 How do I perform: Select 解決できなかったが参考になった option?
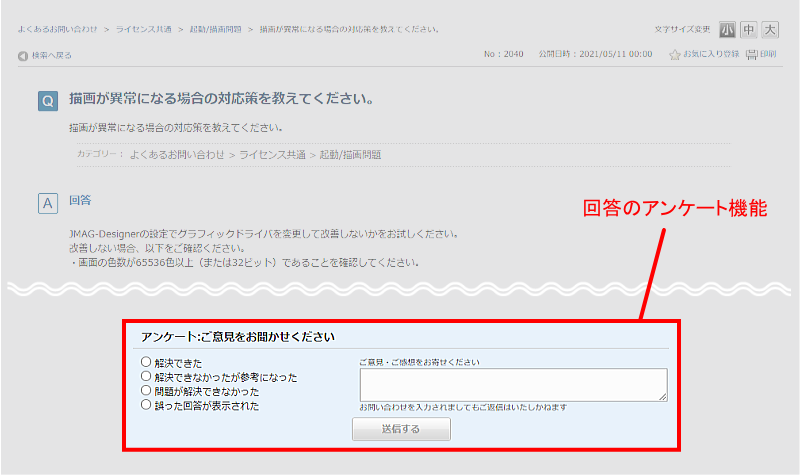146,376
